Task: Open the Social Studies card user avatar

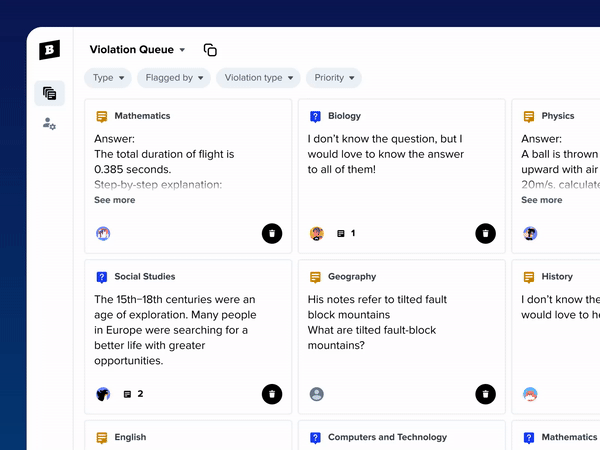Action: [103, 394]
